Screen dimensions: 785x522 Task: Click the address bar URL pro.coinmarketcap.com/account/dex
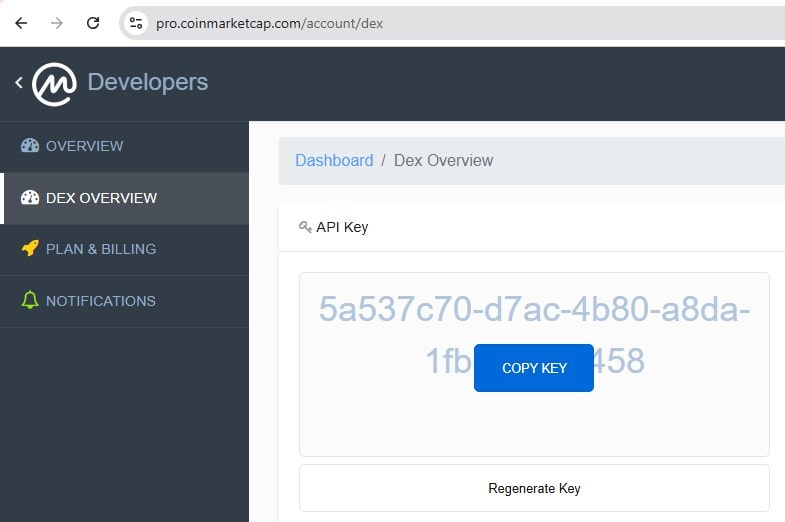(x=269, y=24)
